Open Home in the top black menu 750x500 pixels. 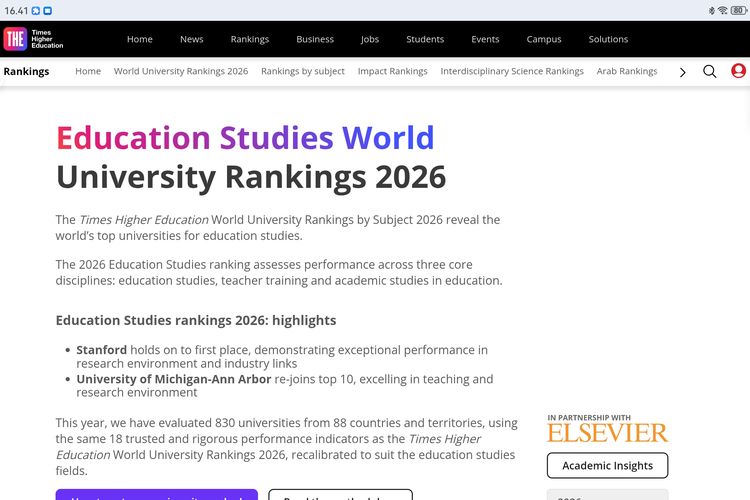click(x=140, y=39)
